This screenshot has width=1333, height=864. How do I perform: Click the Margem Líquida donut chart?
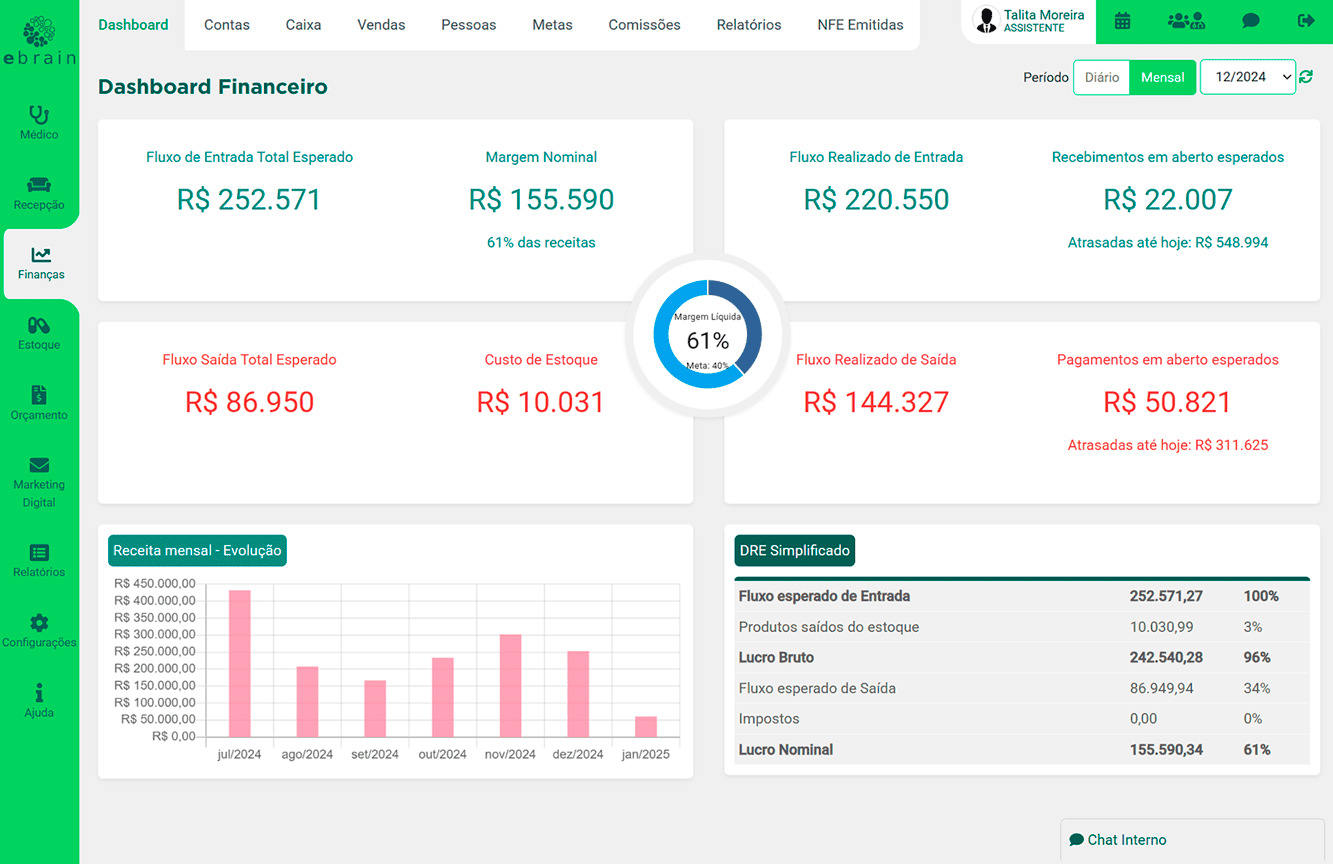(708, 334)
